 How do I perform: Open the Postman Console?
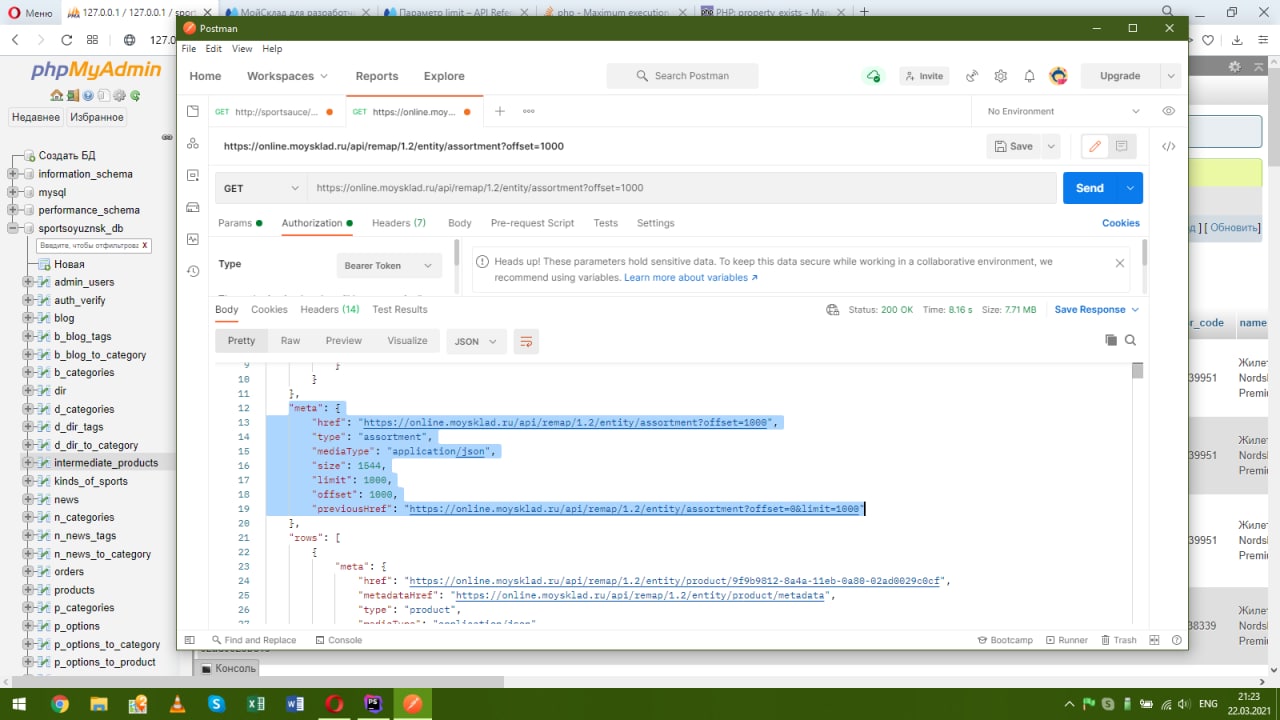click(339, 640)
